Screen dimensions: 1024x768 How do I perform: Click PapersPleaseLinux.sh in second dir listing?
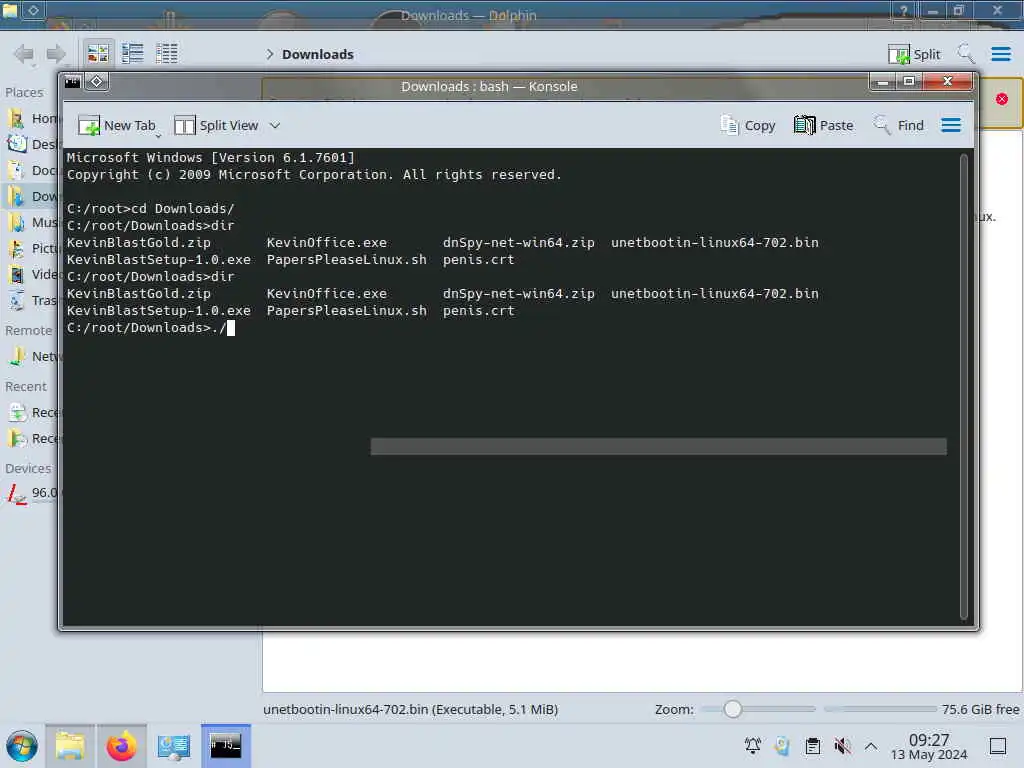point(346,311)
